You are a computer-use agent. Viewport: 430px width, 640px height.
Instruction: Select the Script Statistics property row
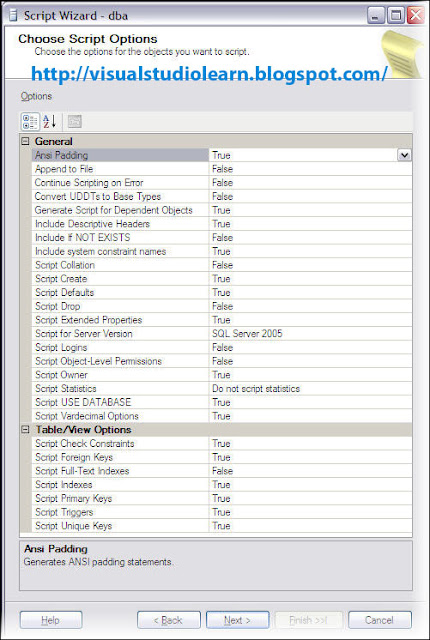(222, 389)
